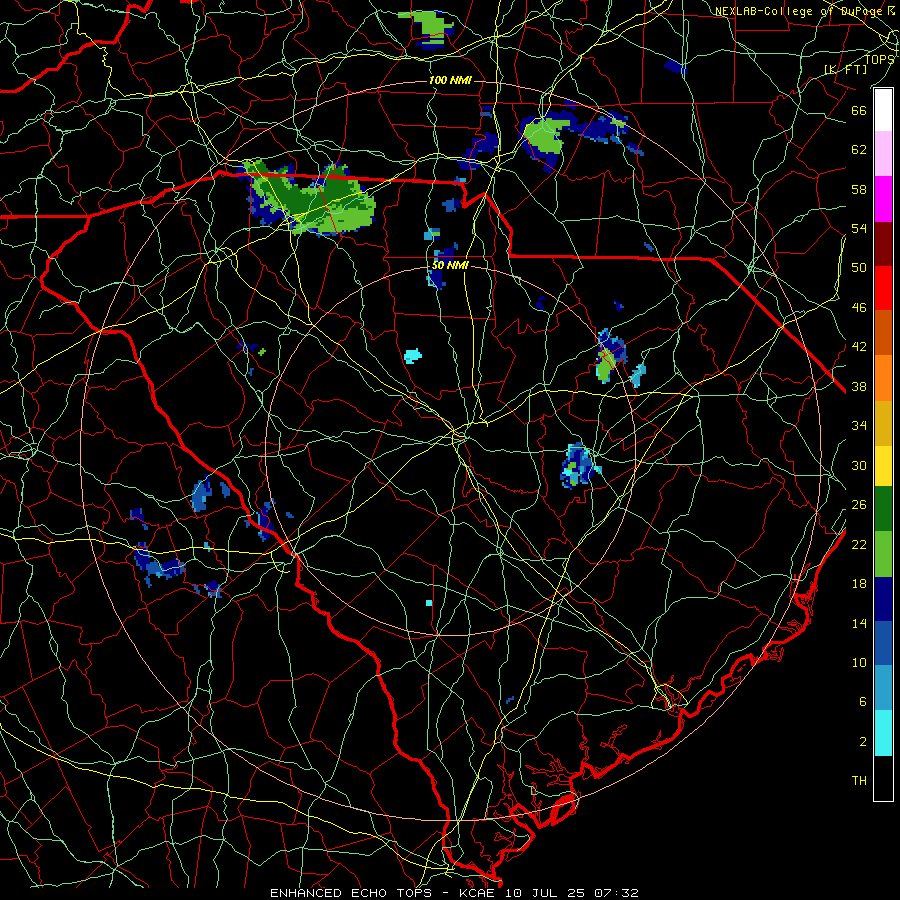Click the '07:32' timestamp
The width and height of the screenshot is (900, 900).
tap(616, 893)
